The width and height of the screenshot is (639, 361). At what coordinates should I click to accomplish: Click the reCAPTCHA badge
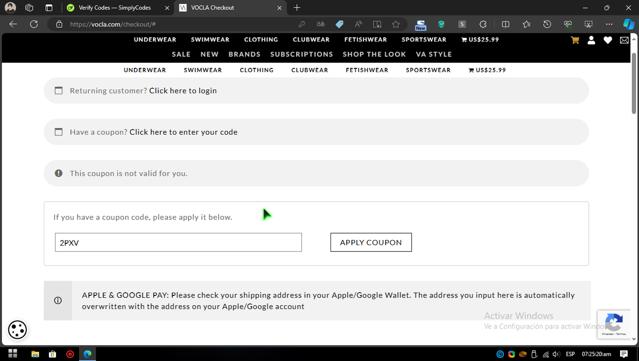(x=613, y=324)
